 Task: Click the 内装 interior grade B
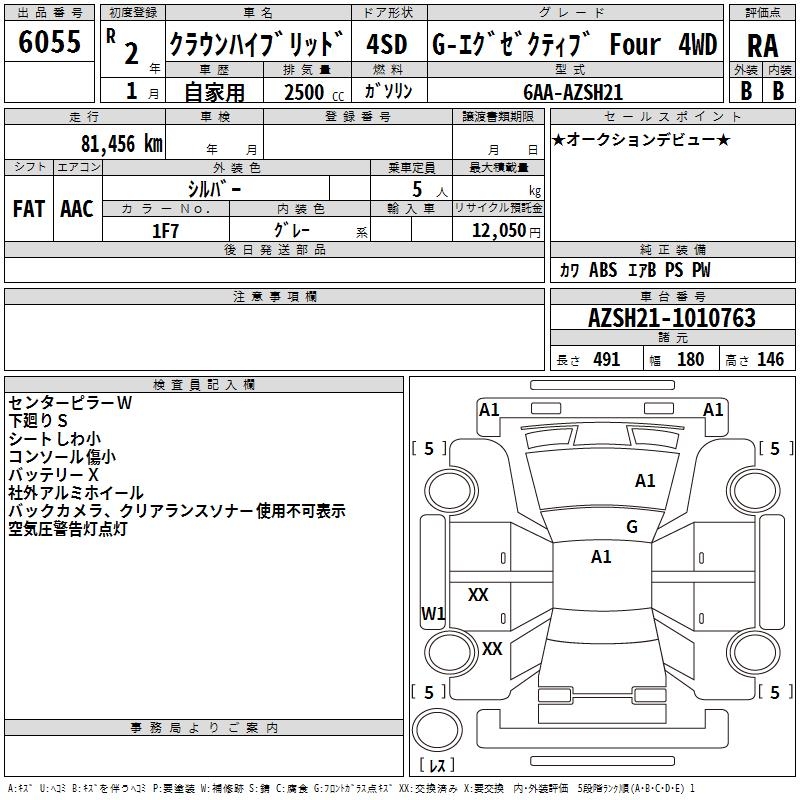[778, 91]
